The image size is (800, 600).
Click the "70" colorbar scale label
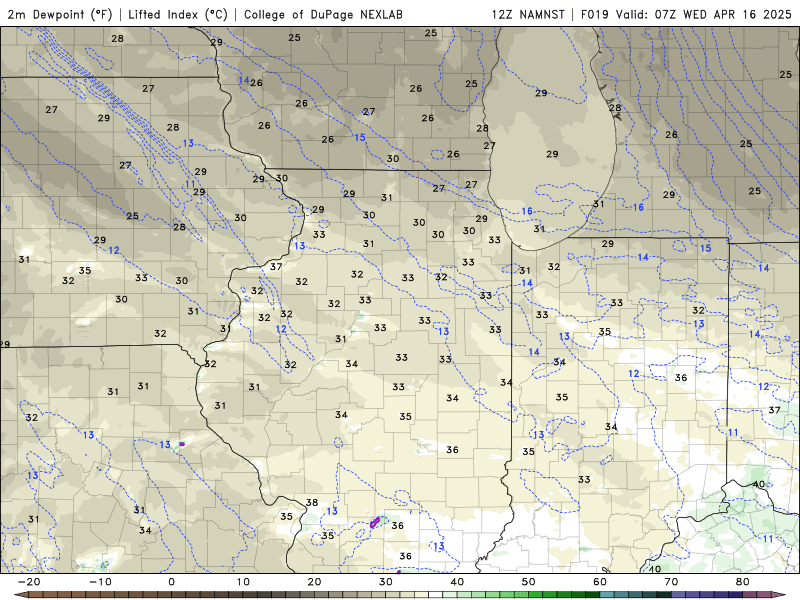point(671,582)
